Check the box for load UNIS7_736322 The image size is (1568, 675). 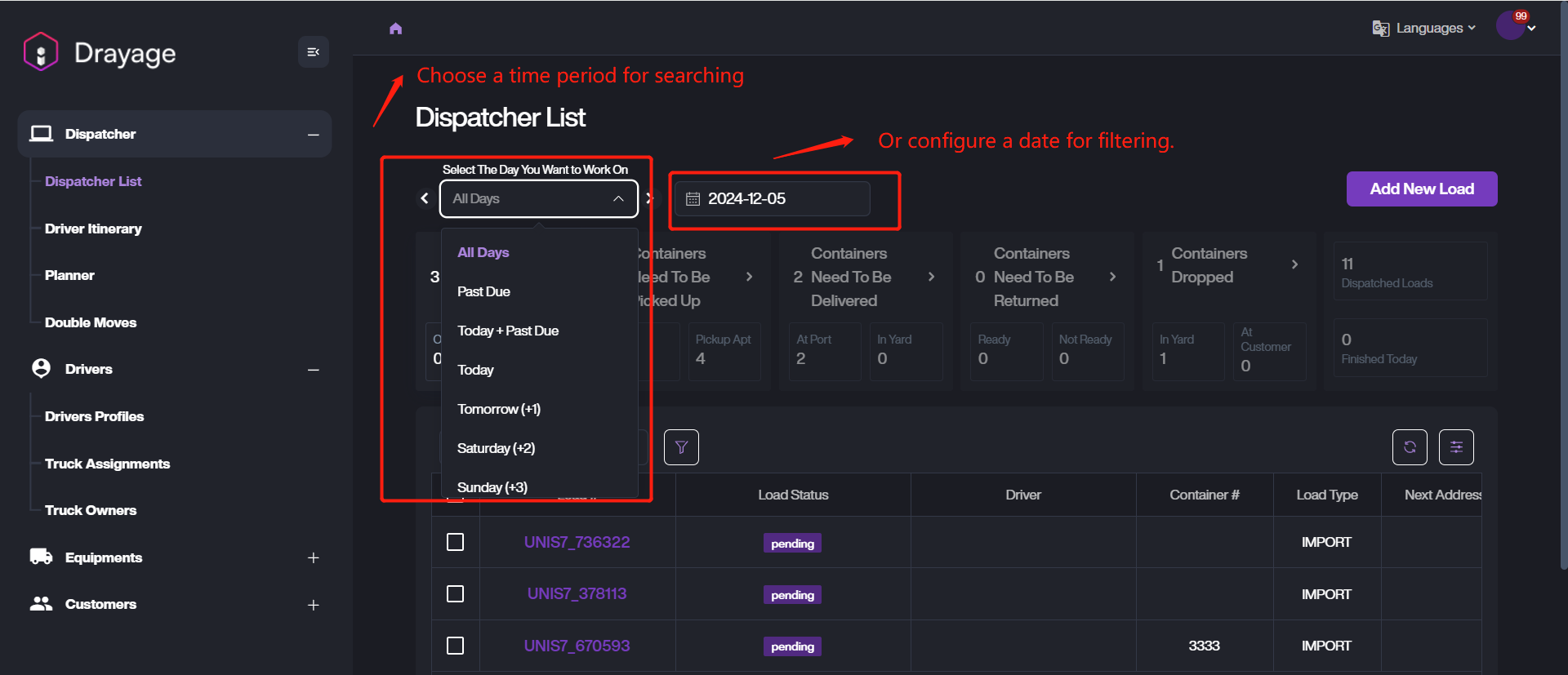tap(456, 542)
